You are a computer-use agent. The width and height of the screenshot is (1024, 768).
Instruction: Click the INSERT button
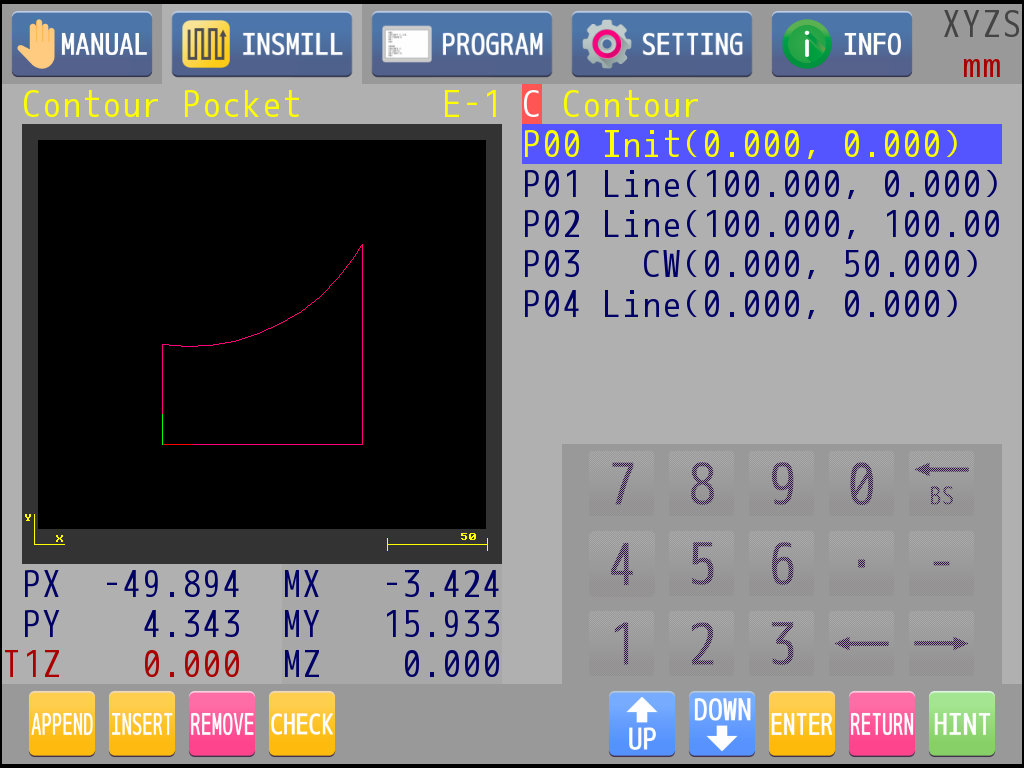(x=142, y=723)
